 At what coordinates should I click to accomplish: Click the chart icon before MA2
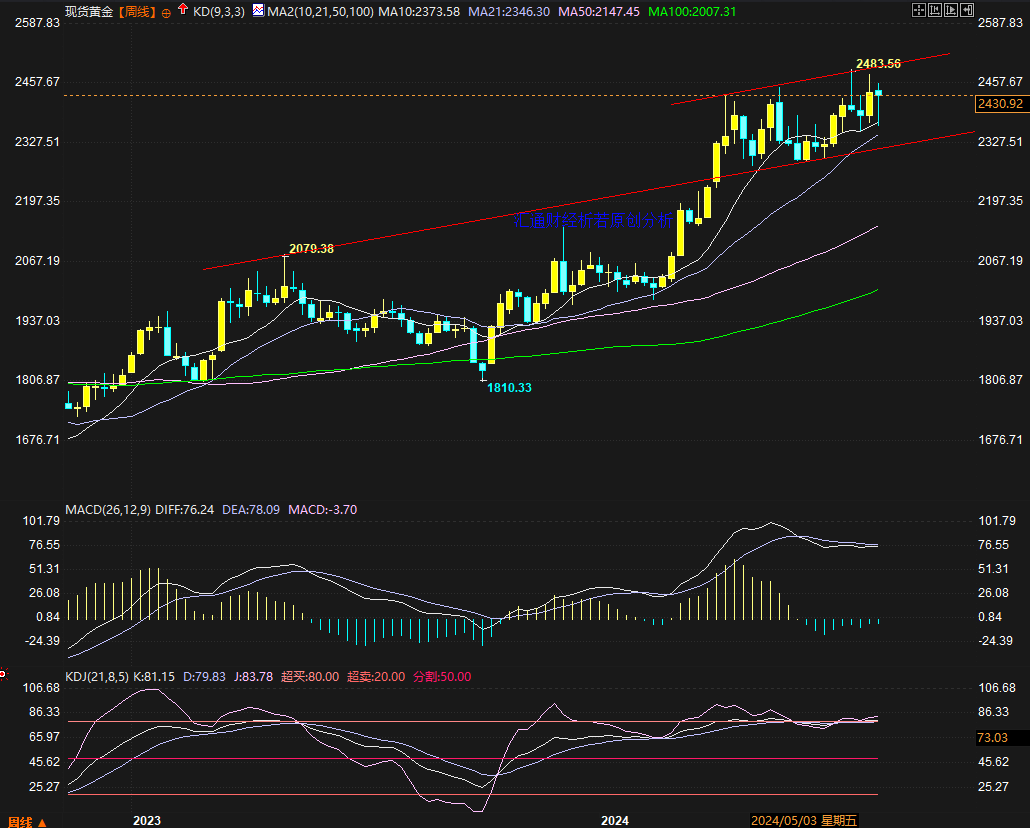[258, 12]
